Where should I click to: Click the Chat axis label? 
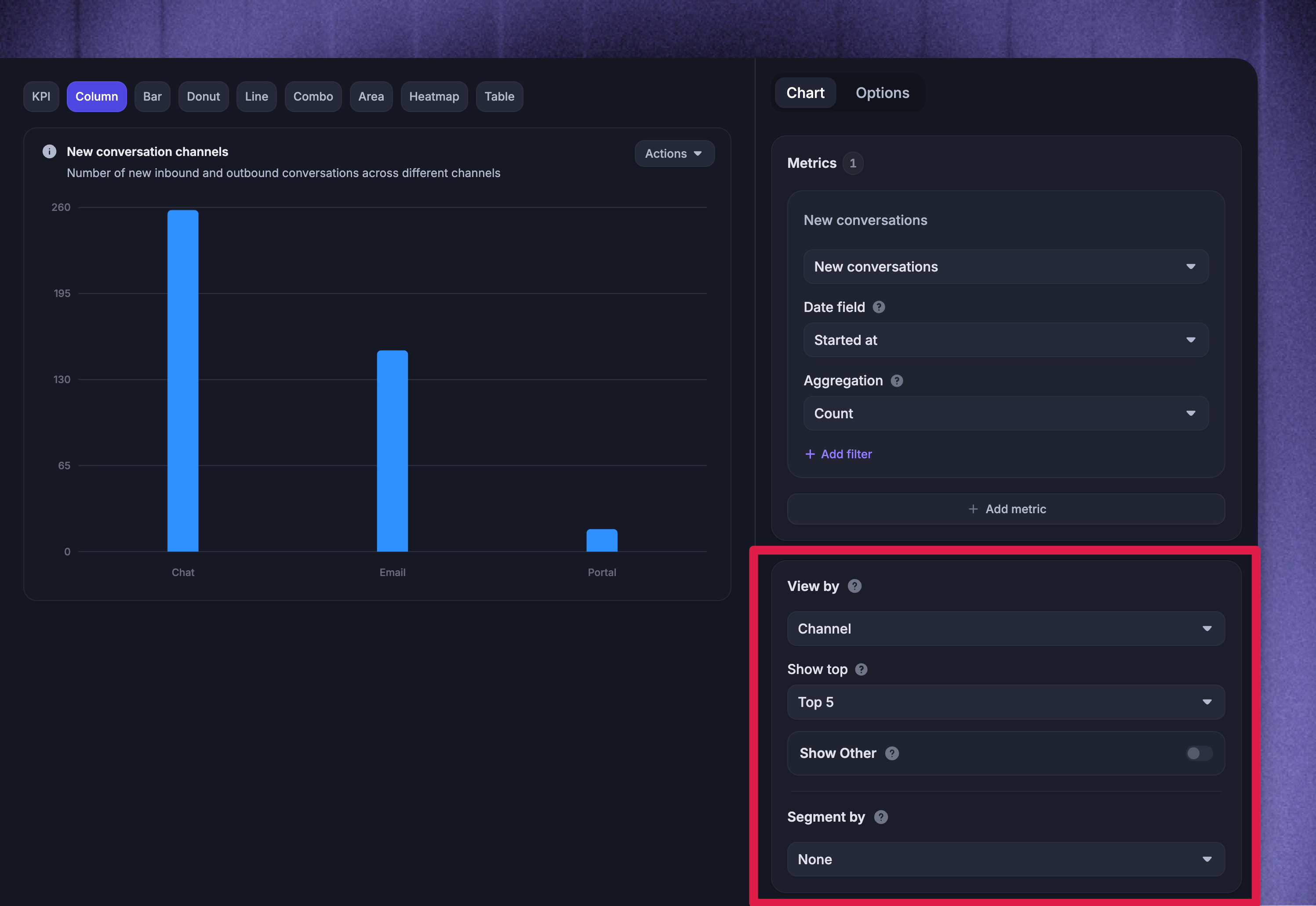(x=183, y=572)
